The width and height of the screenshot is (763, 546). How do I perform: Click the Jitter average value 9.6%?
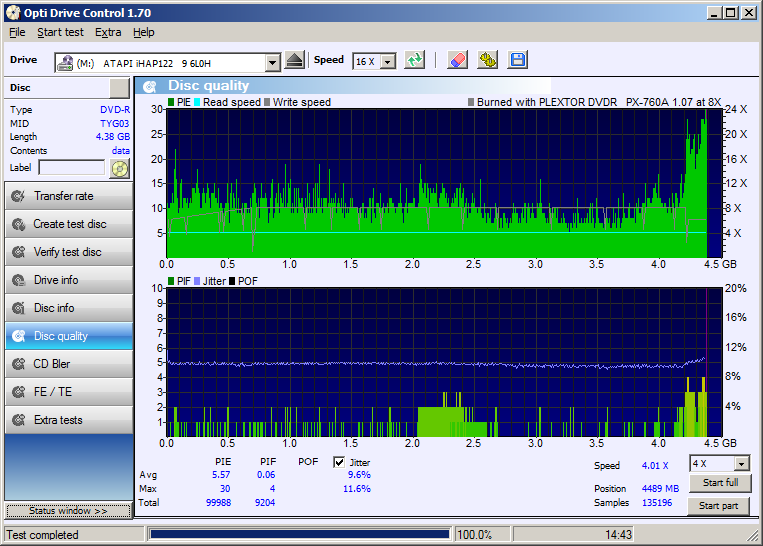pos(359,474)
